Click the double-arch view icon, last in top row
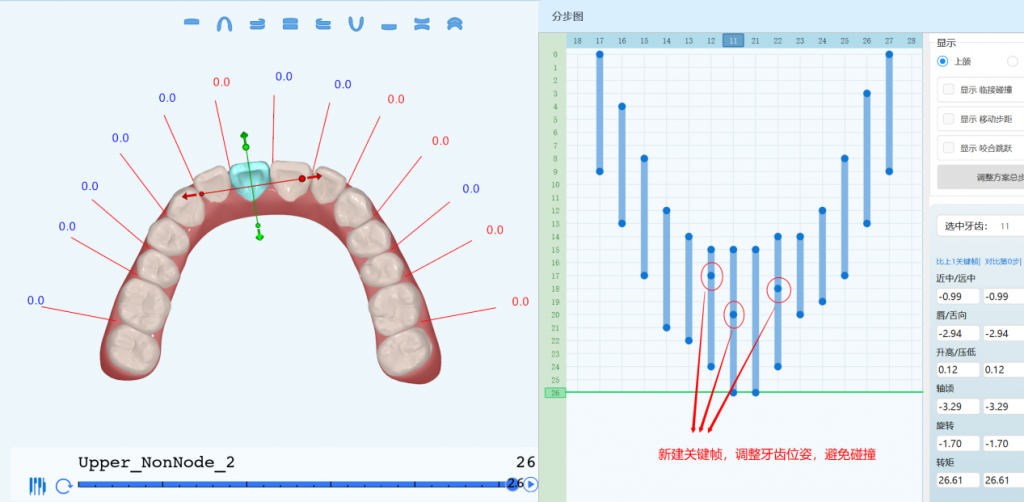1024x502 pixels. coord(454,23)
